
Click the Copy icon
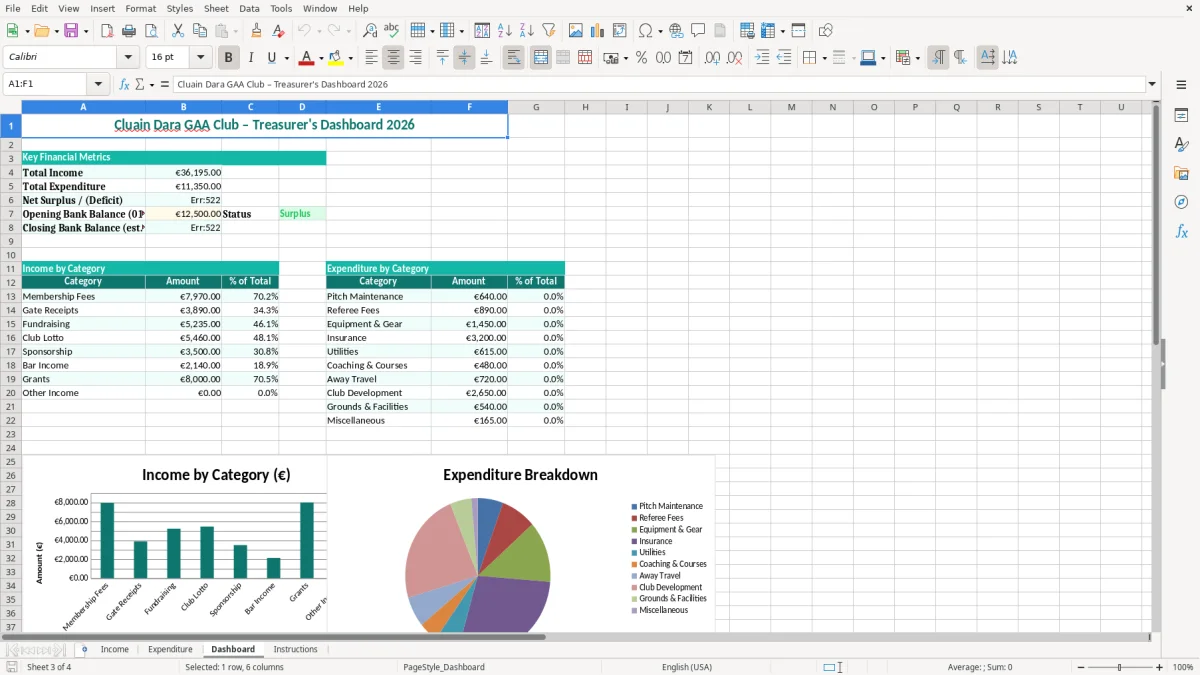pos(199,31)
